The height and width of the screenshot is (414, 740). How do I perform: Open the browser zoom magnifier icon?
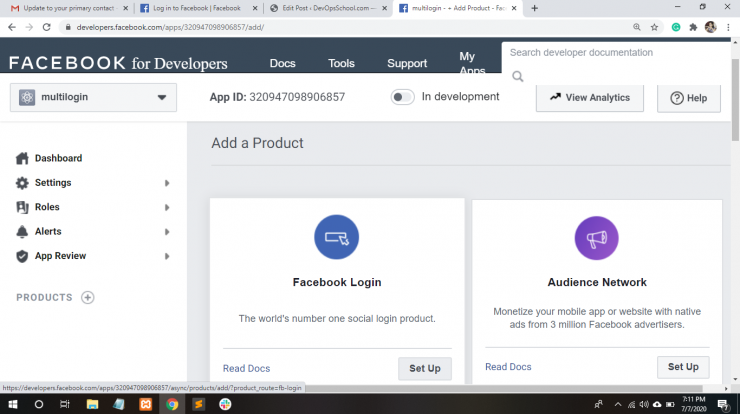637,27
